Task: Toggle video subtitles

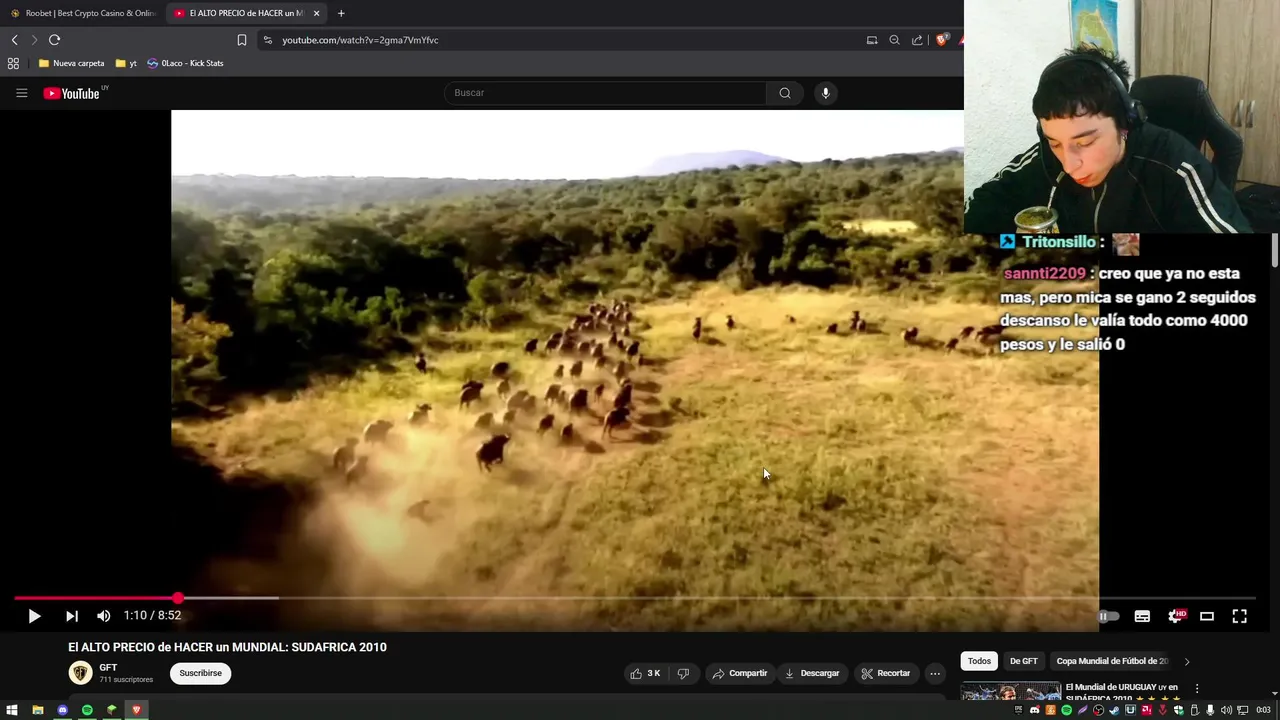Action: point(1142,616)
